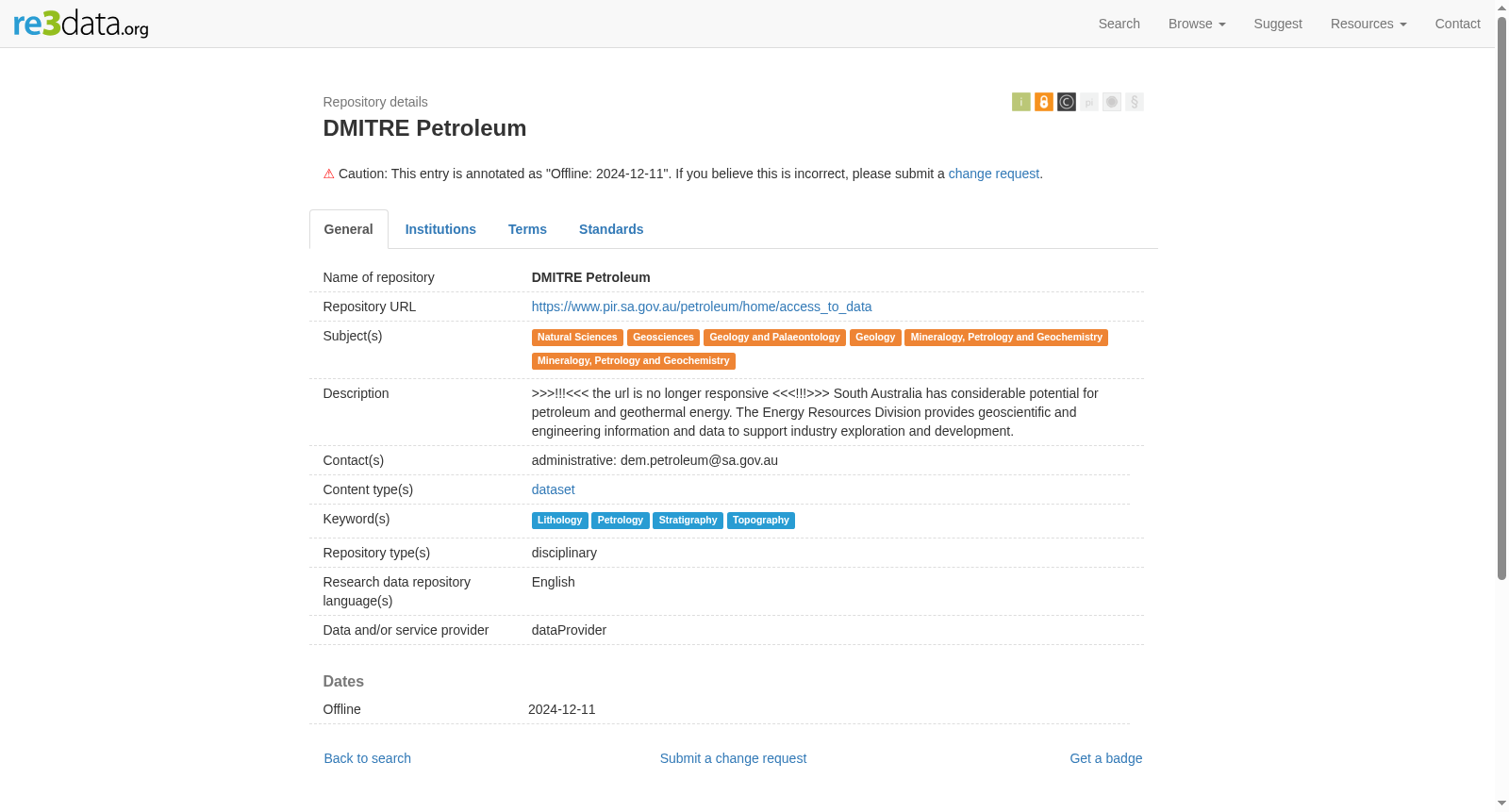Image resolution: width=1509 pixels, height=812 pixels.
Task: Click the greyed-out 'pi' persistent identifier icon
Action: tap(1088, 102)
